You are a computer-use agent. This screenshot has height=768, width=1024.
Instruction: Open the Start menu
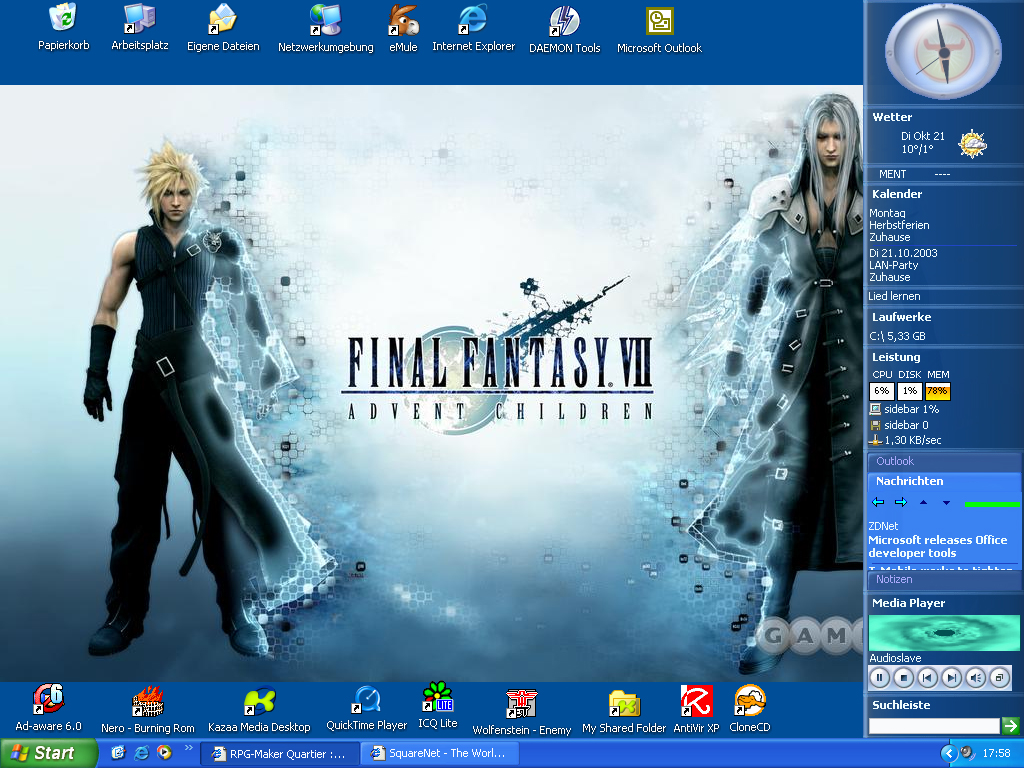pos(47,753)
